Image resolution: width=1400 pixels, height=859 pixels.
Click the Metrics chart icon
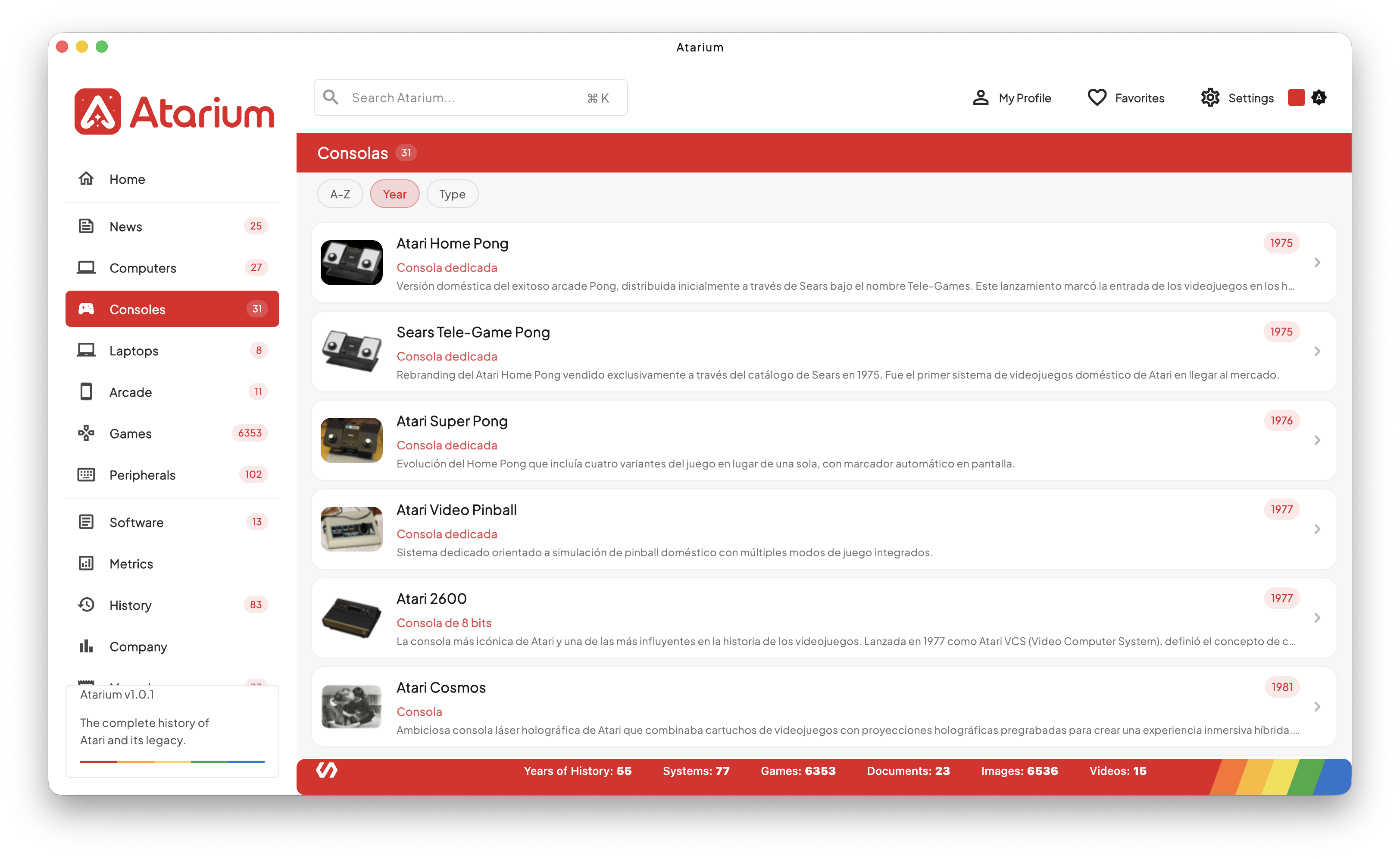(86, 564)
